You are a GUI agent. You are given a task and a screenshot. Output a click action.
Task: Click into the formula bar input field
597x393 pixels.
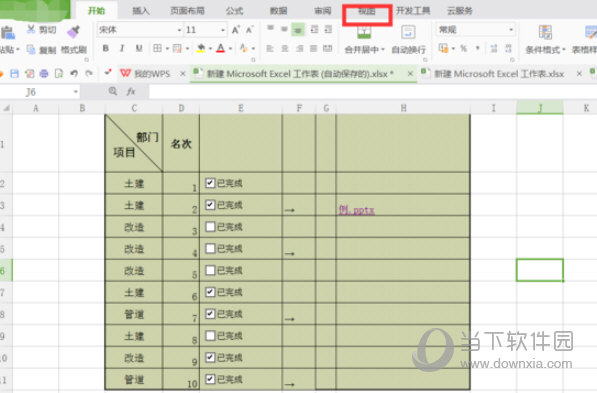pos(373,92)
